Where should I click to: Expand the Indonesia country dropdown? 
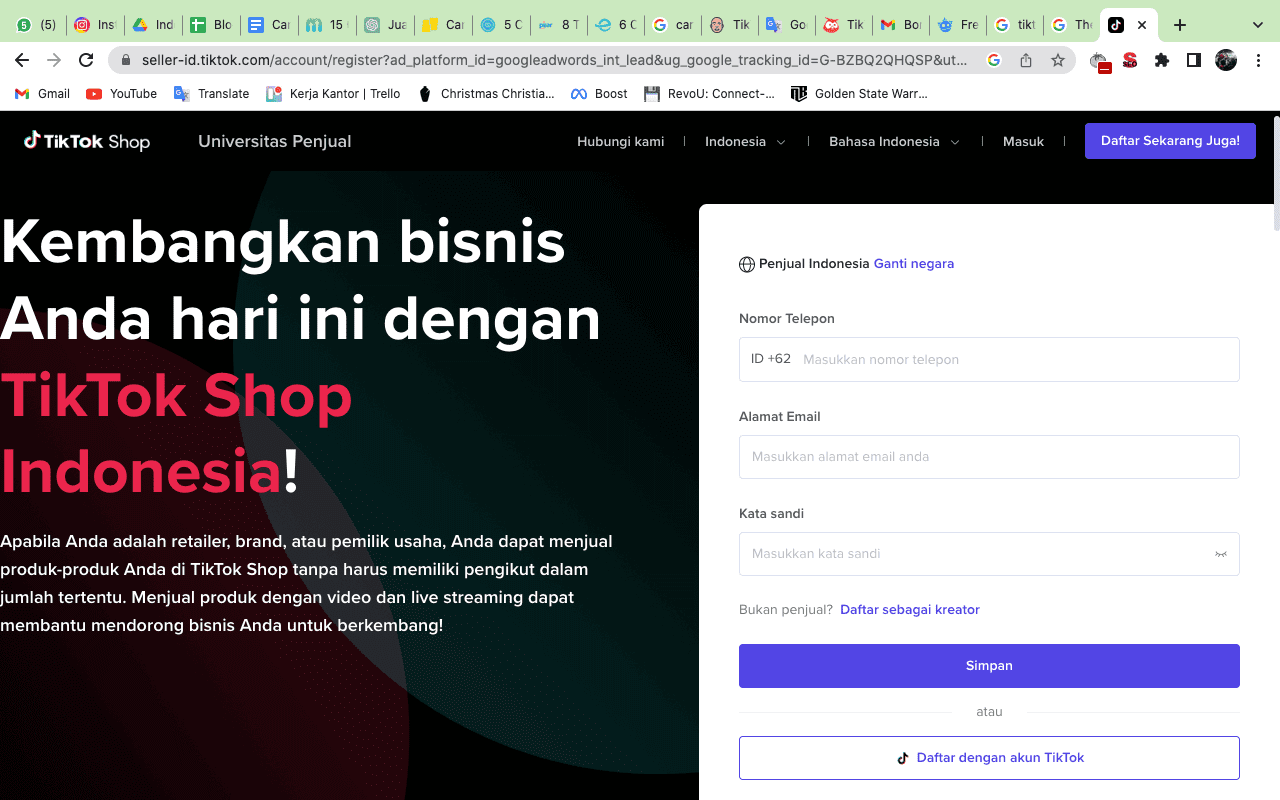[744, 141]
